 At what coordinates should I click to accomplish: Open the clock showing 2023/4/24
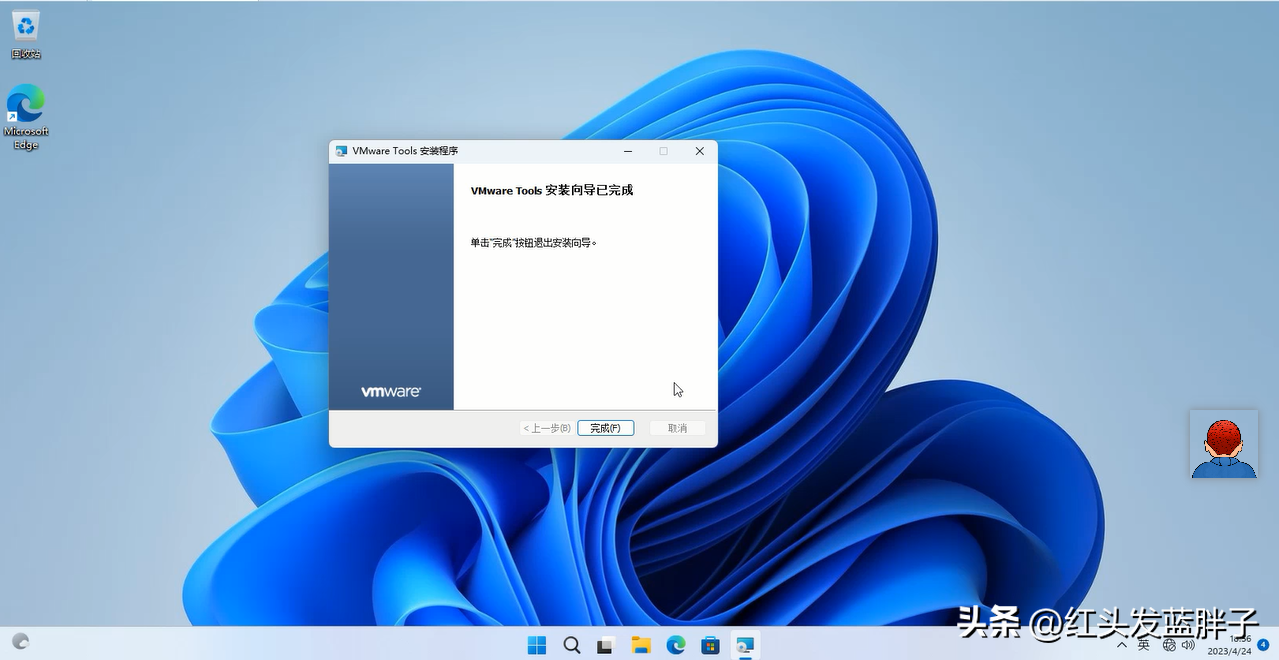click(1230, 645)
